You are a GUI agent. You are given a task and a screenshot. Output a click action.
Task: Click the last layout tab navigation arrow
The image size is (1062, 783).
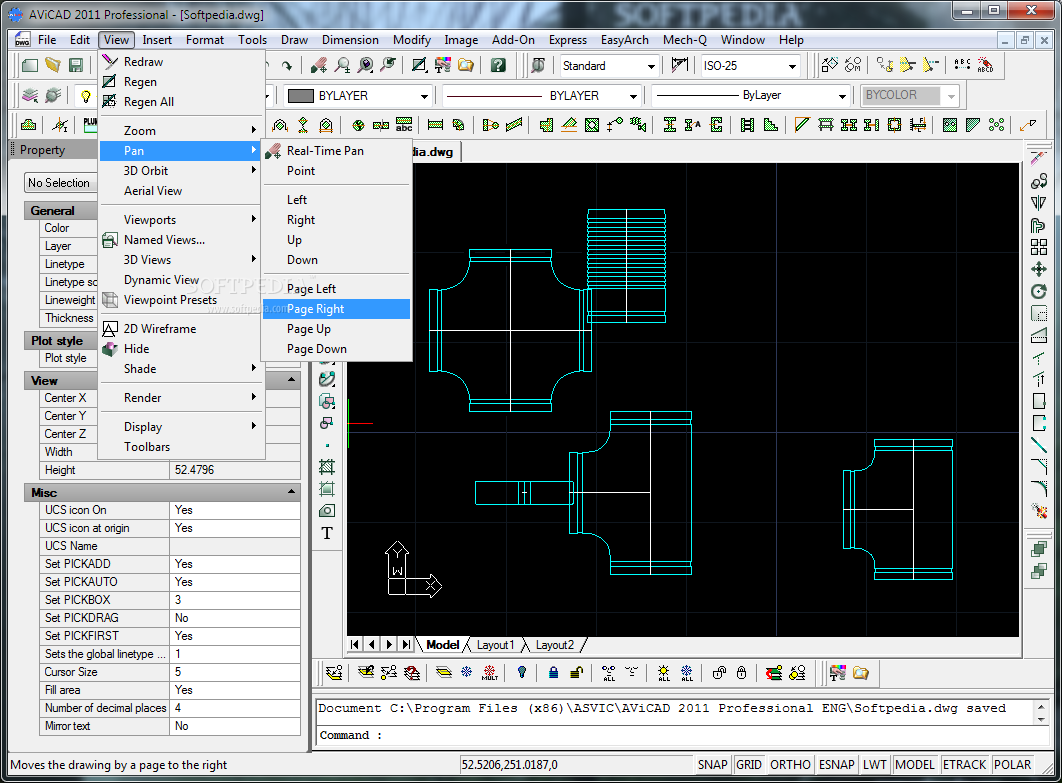pos(406,644)
